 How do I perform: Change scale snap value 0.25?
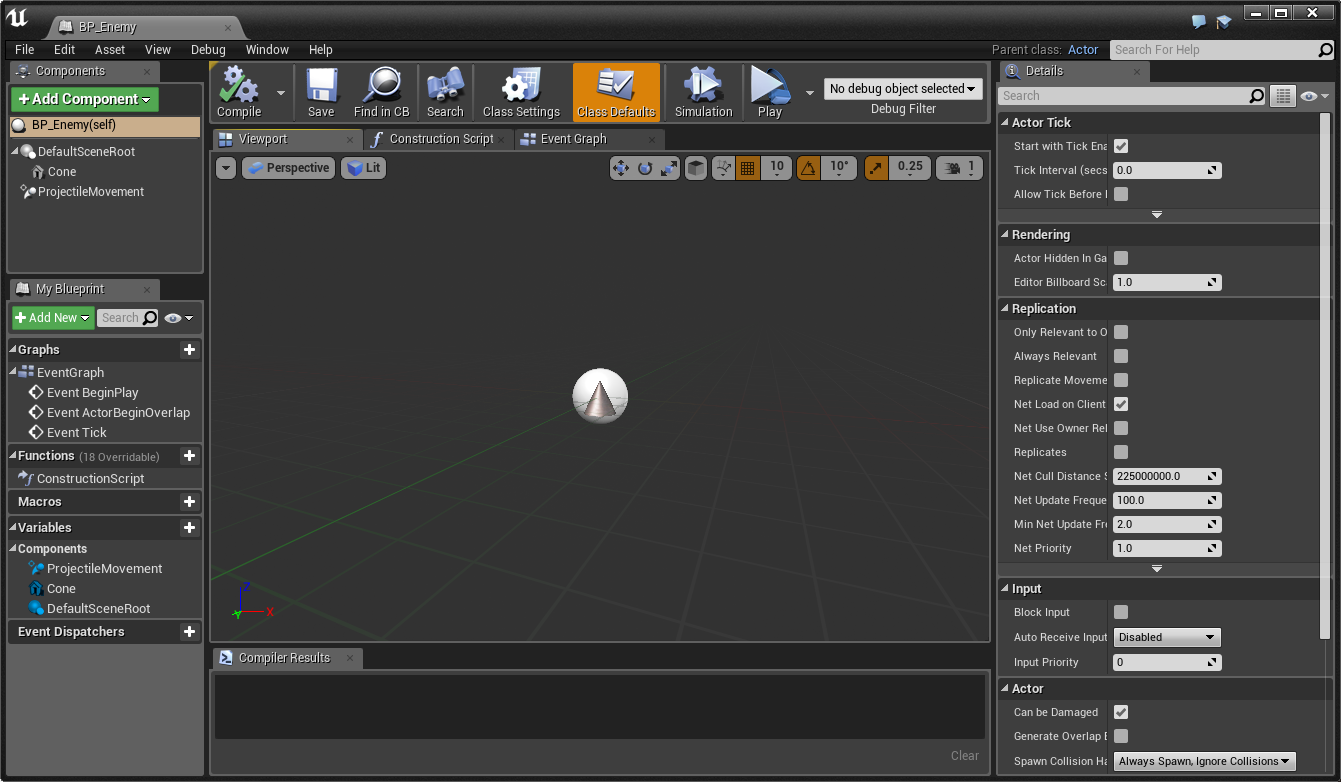[909, 168]
